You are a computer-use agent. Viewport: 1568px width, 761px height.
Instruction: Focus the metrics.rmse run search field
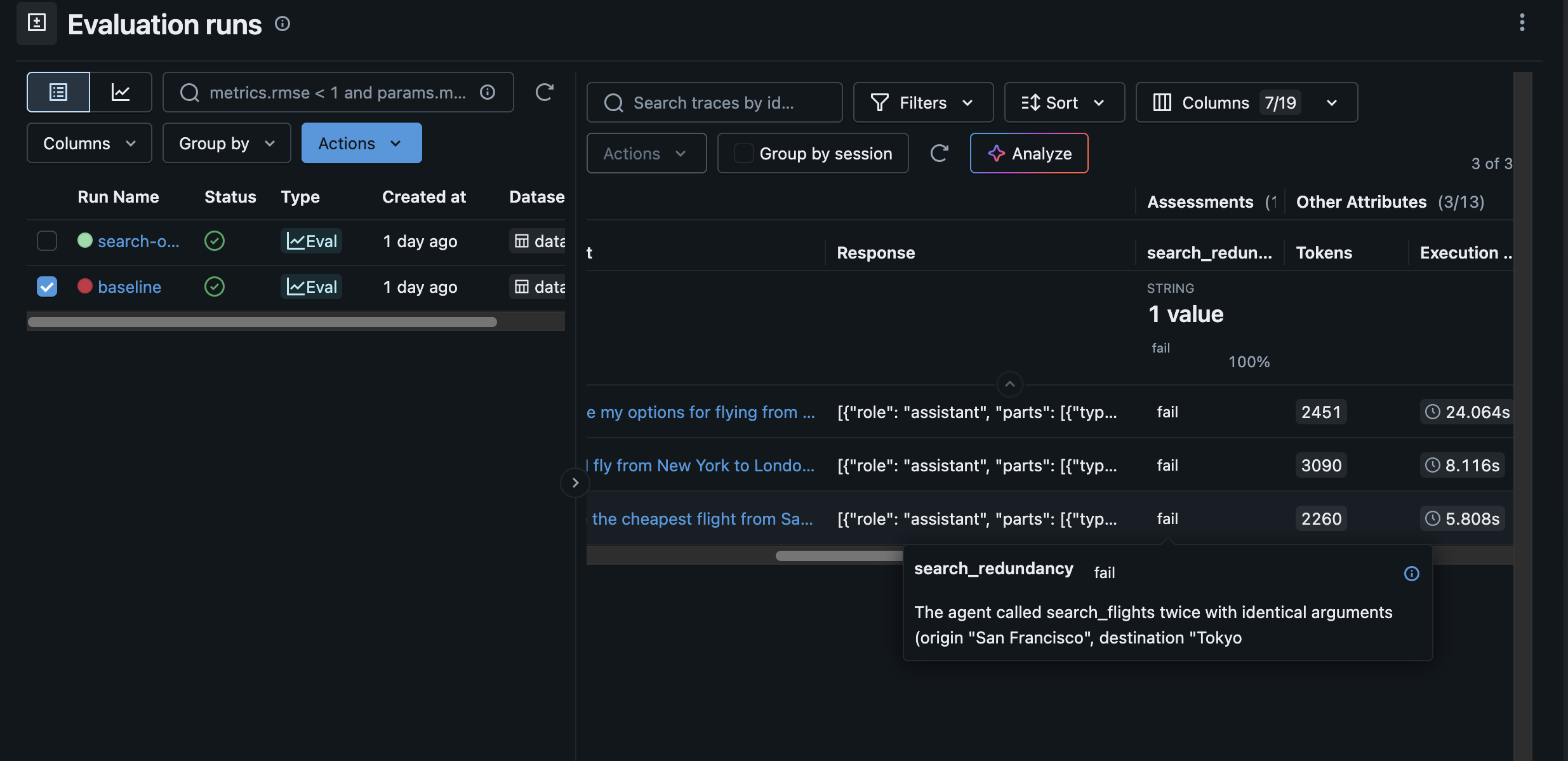click(338, 92)
